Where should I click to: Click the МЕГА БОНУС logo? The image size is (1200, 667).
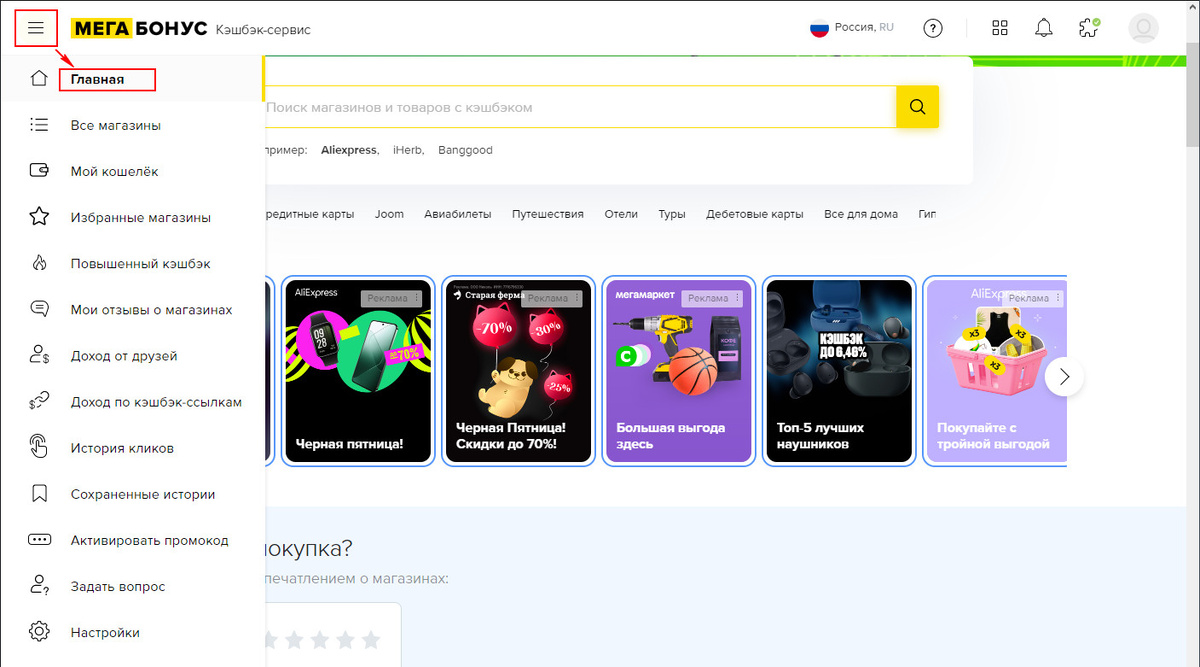[x=138, y=28]
